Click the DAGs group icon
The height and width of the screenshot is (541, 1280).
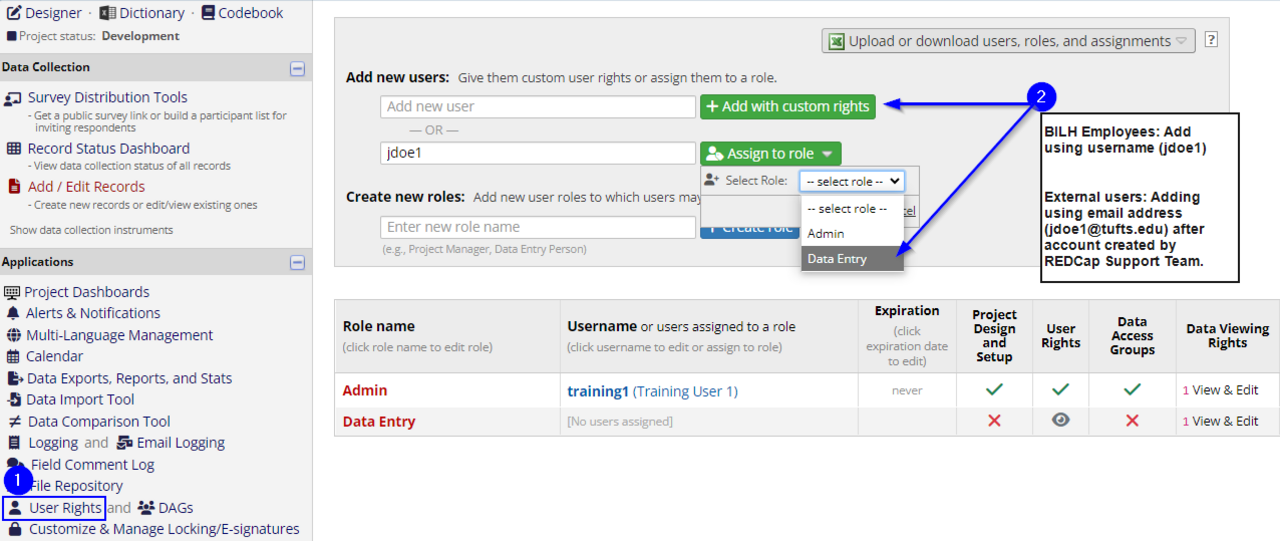(146, 508)
